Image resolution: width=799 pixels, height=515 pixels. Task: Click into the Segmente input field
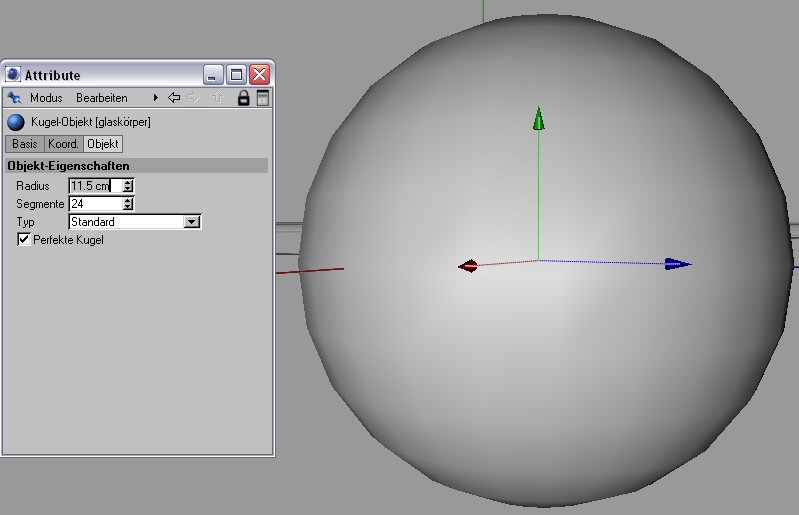(94, 204)
